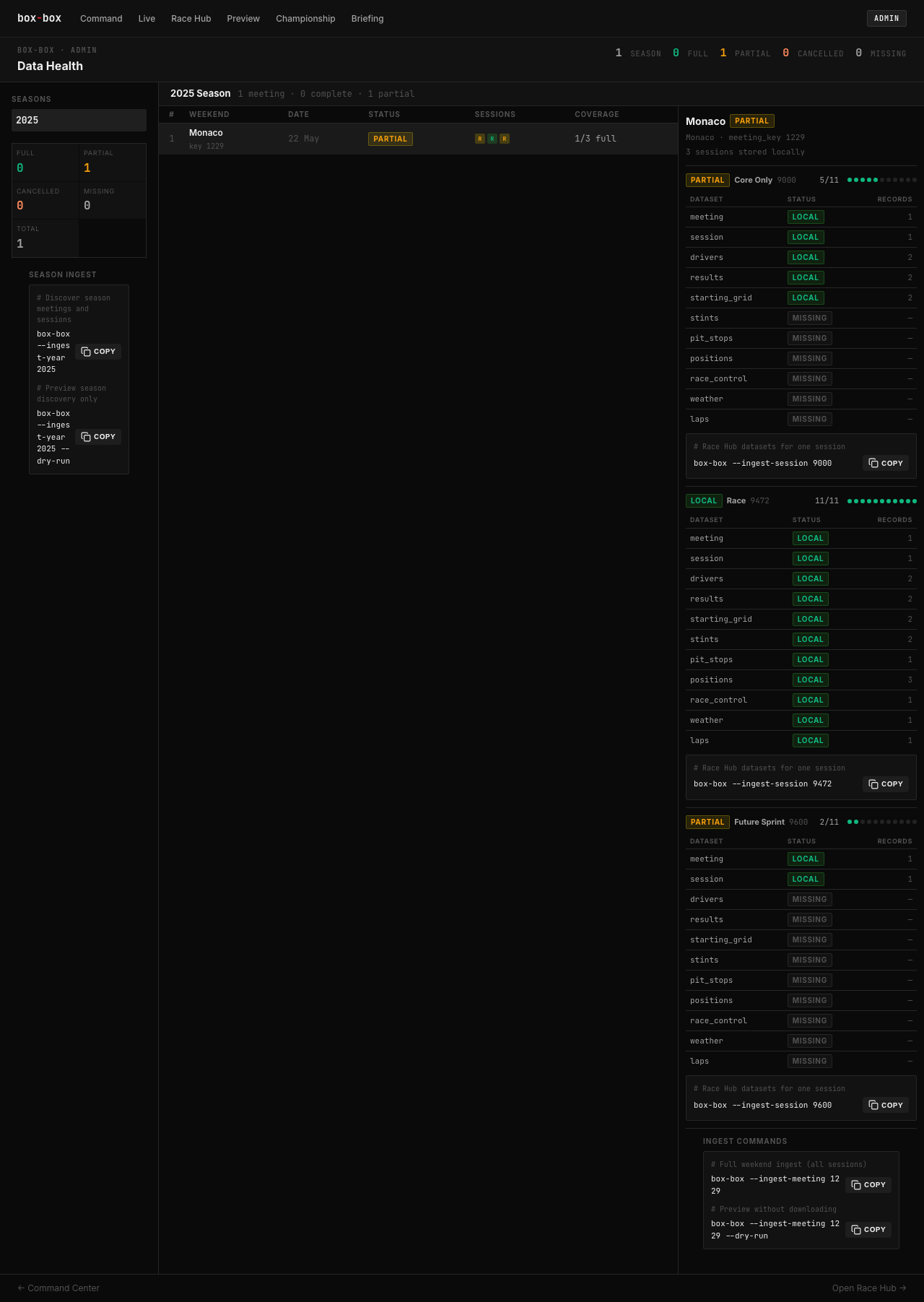Copy the ingest-session 9000 command

click(886, 463)
